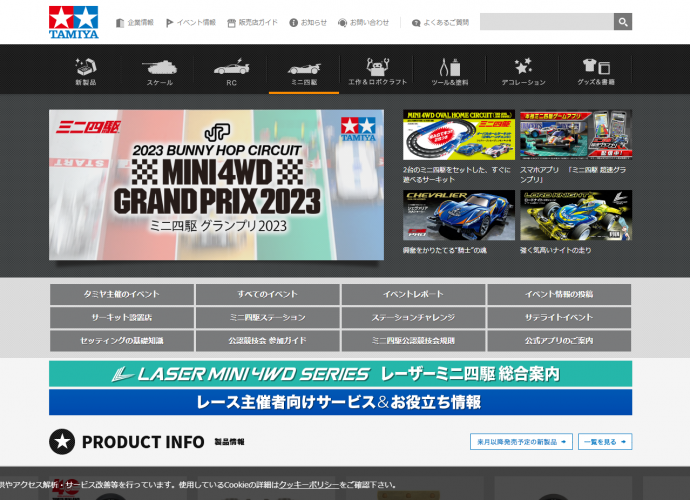
Task: Click the circled star icon beside PRODUCT INFO
Action: 62,441
